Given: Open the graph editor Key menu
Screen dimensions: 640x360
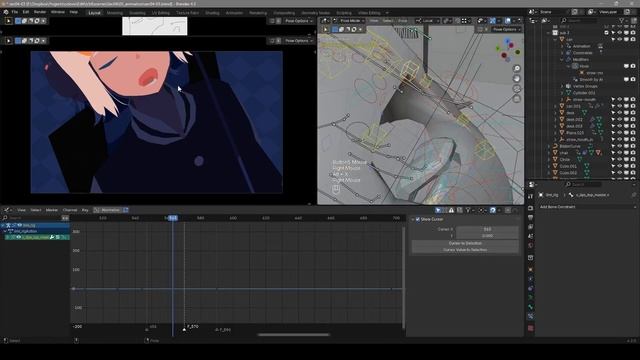Looking at the screenshot, I should point(85,210).
